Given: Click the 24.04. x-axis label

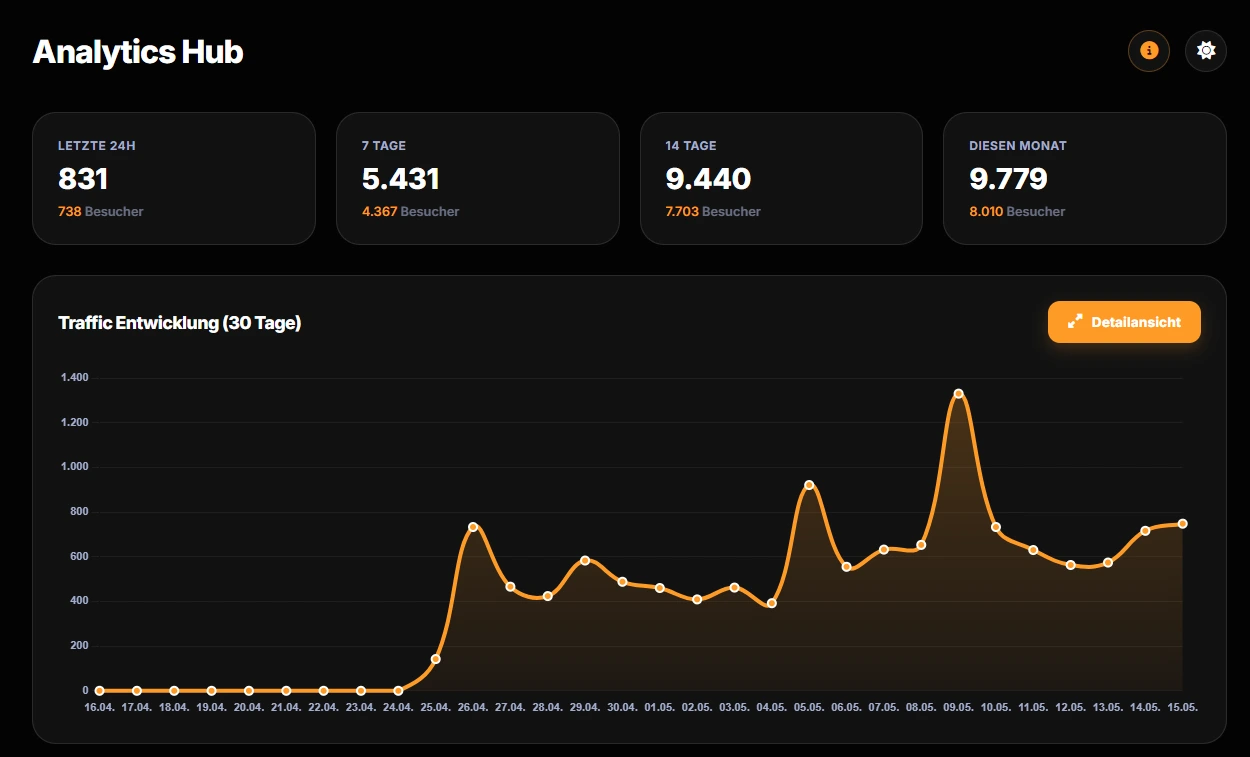Looking at the screenshot, I should point(398,707).
